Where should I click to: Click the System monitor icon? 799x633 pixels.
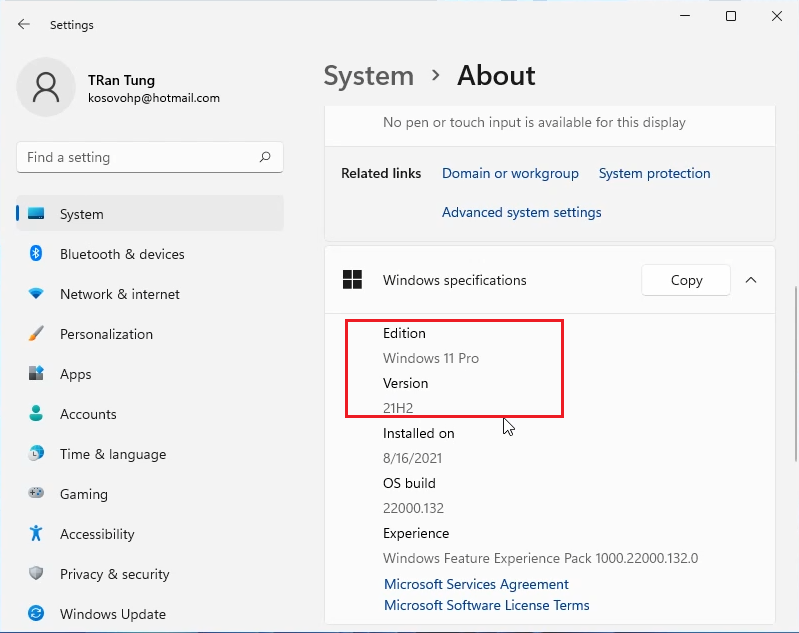pos(36,214)
